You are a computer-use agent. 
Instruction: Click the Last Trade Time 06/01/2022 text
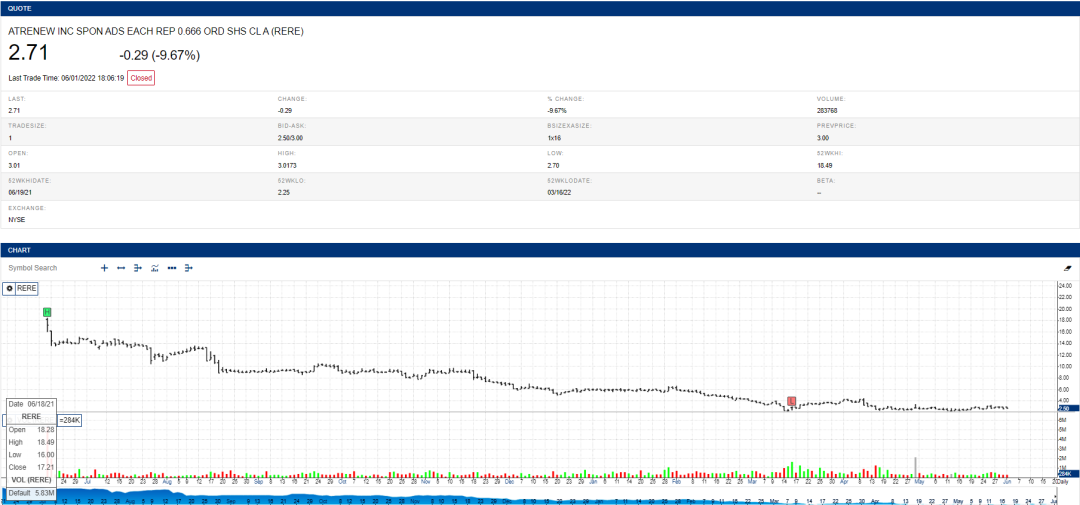click(x=66, y=79)
